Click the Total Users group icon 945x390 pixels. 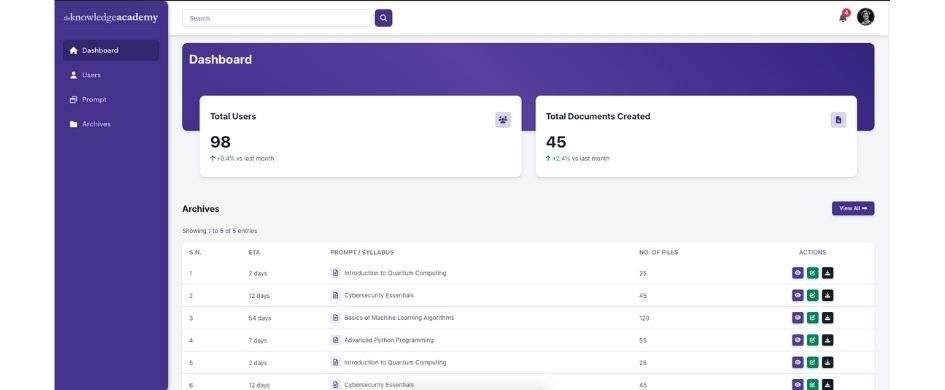[x=503, y=120]
